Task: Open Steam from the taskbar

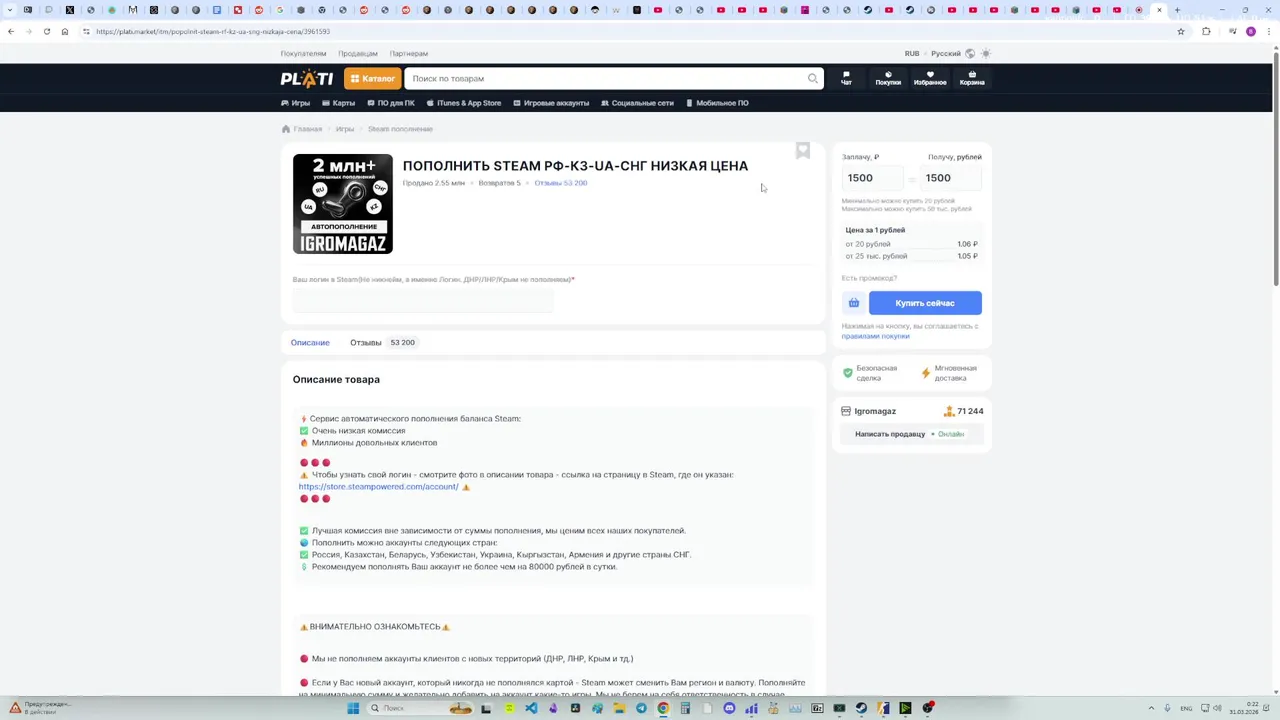Action: pos(861,708)
